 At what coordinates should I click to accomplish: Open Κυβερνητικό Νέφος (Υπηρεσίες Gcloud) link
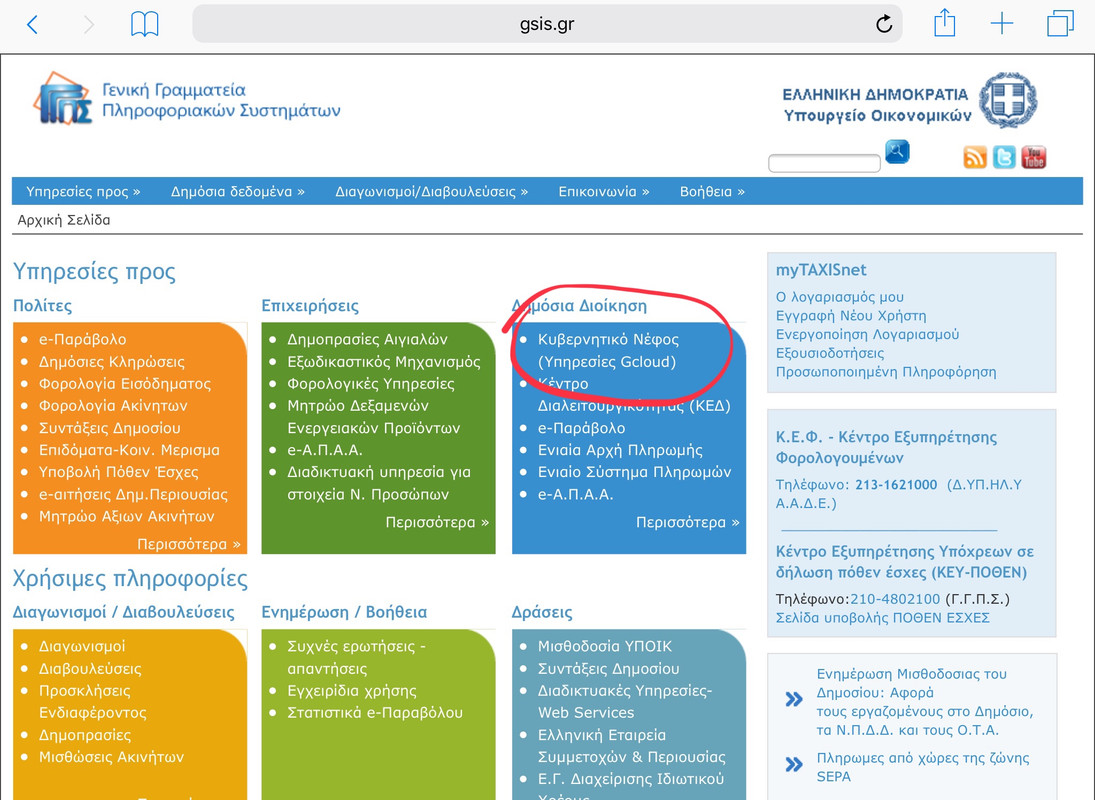click(608, 350)
